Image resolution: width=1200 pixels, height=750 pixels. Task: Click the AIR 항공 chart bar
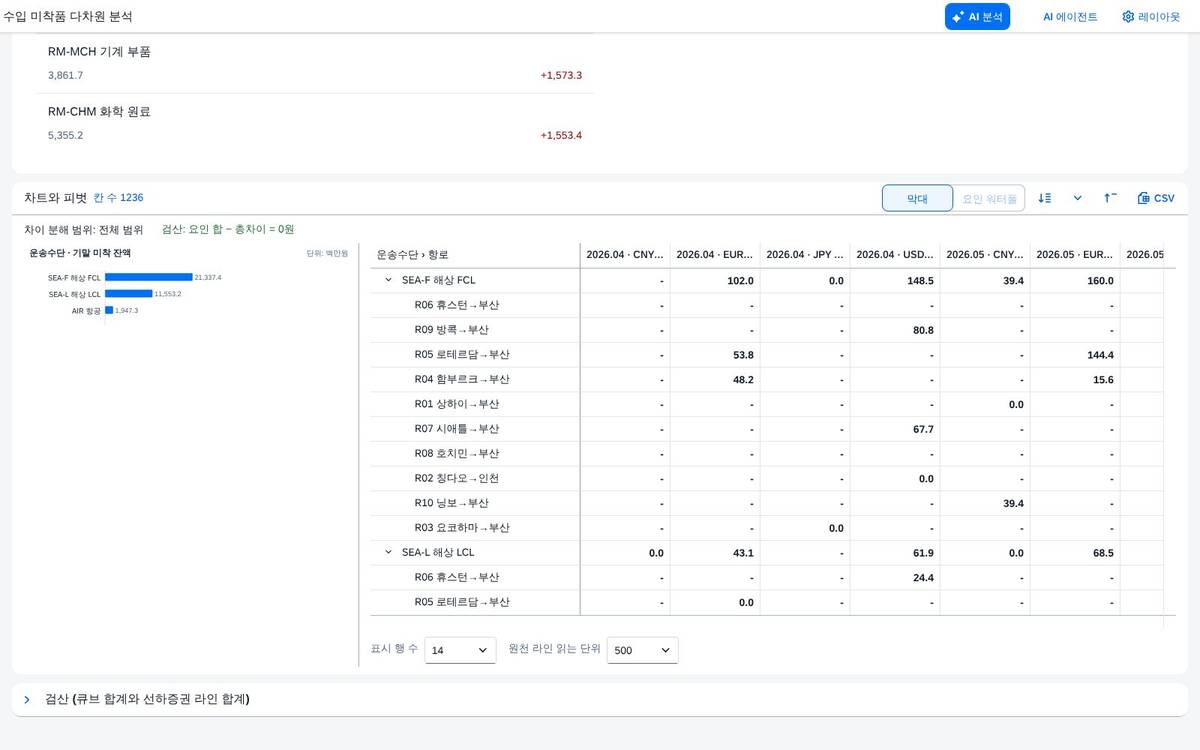pos(109,311)
